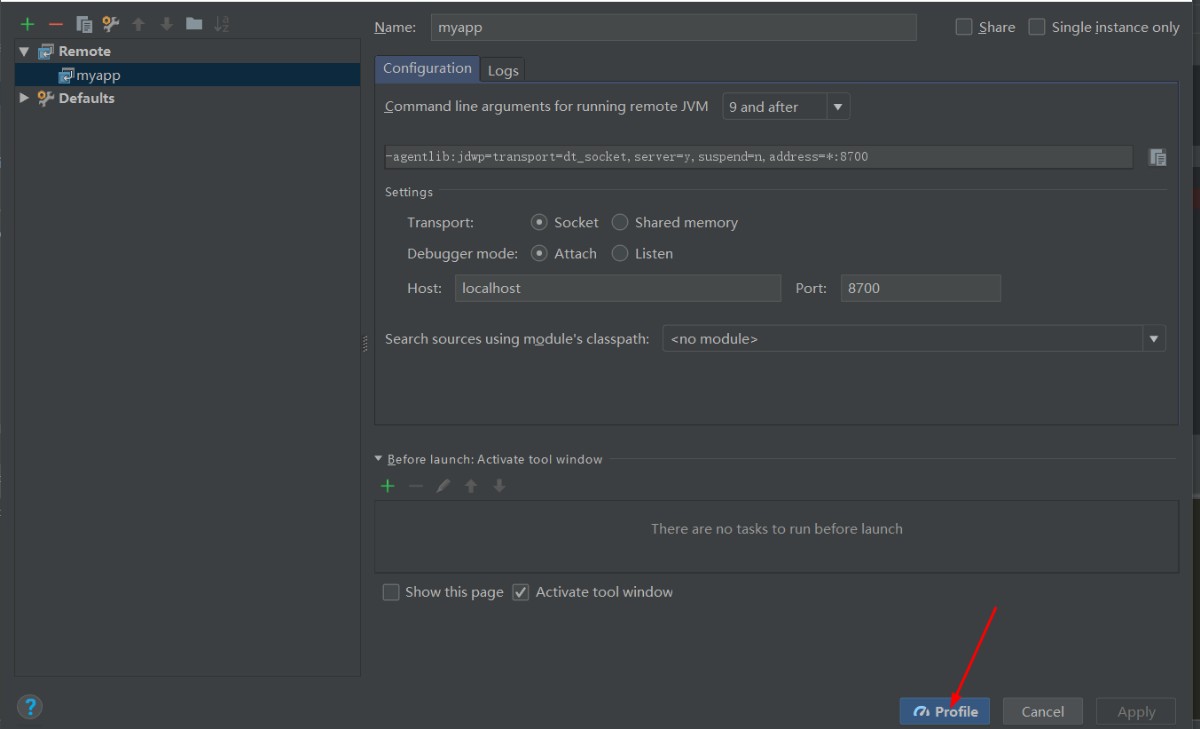The width and height of the screenshot is (1200, 729).
Task: Open the Edit Defaults wrench icon
Action: pos(111,24)
